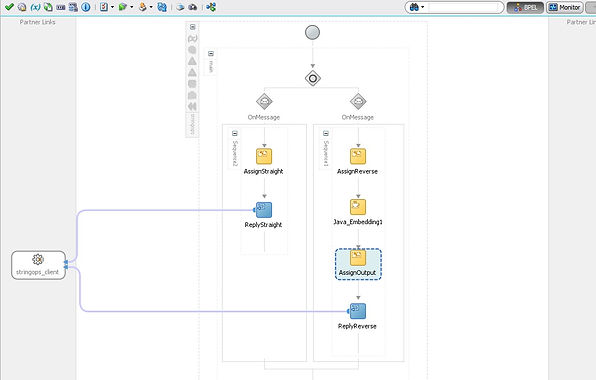
Task: Click the AssignReverse label text
Action: pyautogui.click(x=357, y=171)
